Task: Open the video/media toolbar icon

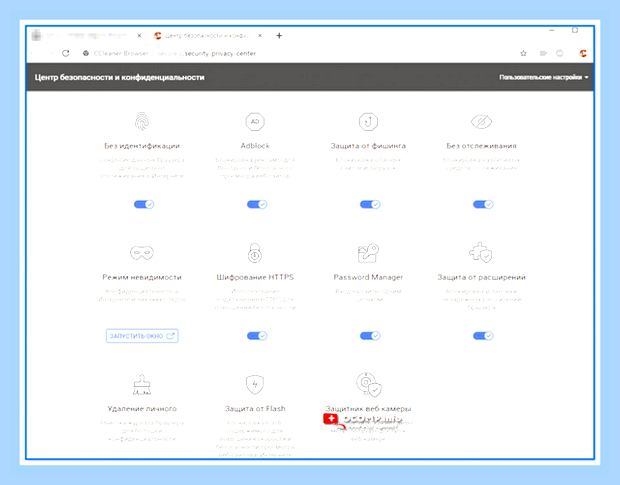Action: pos(543,53)
